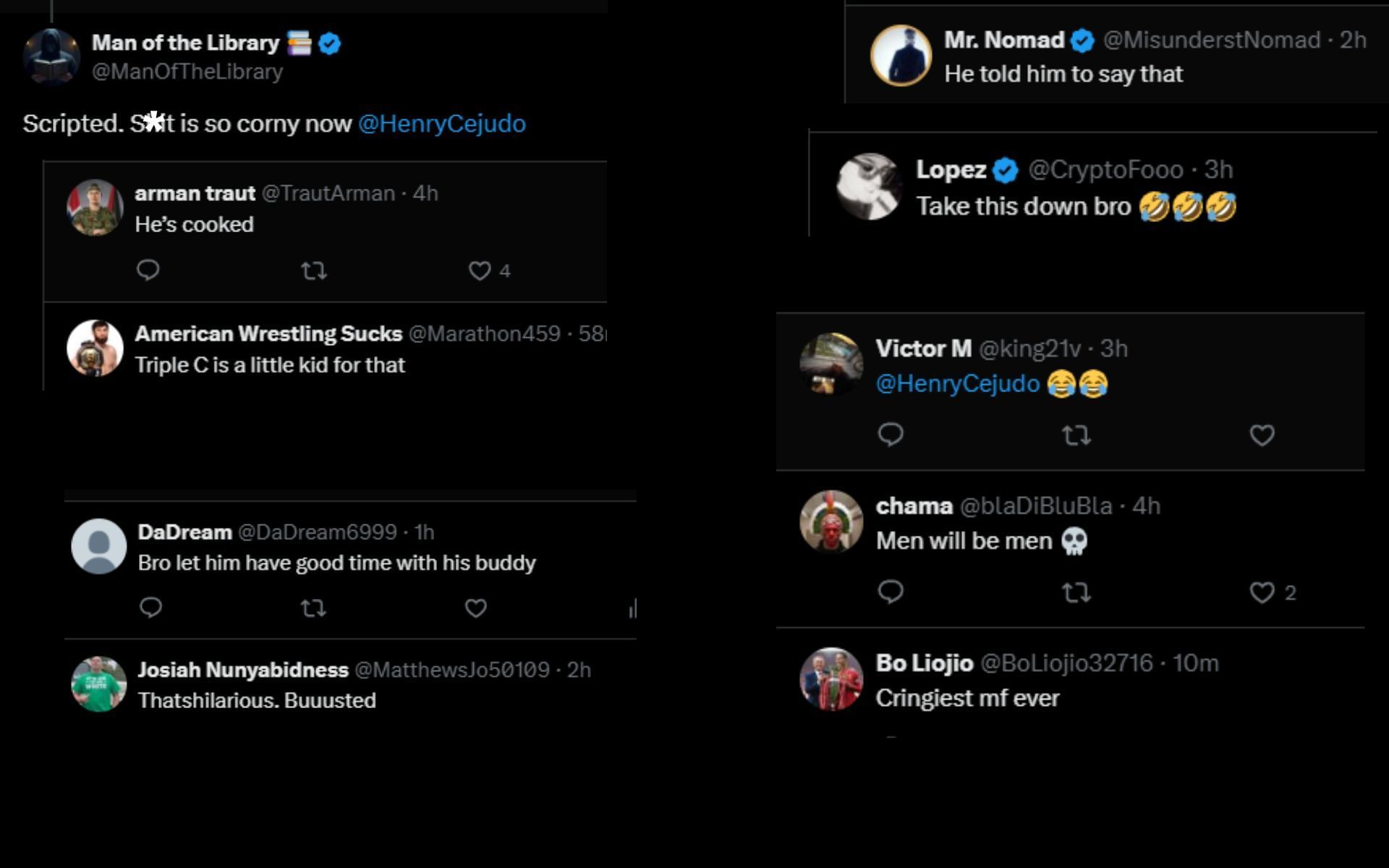Click reply icon under DaDream's tweet
Screen dimensions: 1389x868
click(x=150, y=608)
